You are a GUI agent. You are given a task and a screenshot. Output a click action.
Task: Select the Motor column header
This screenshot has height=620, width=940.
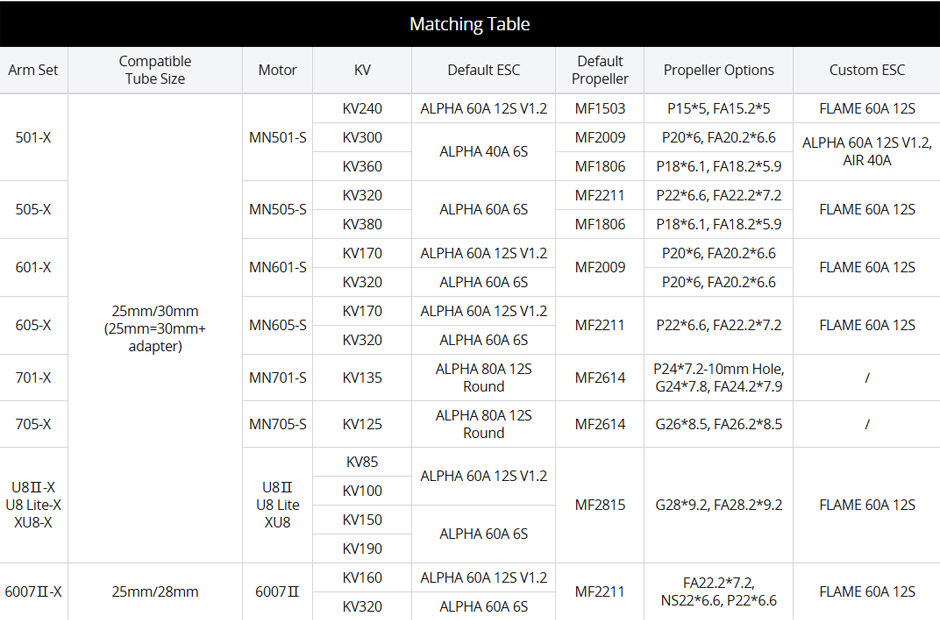coord(277,70)
